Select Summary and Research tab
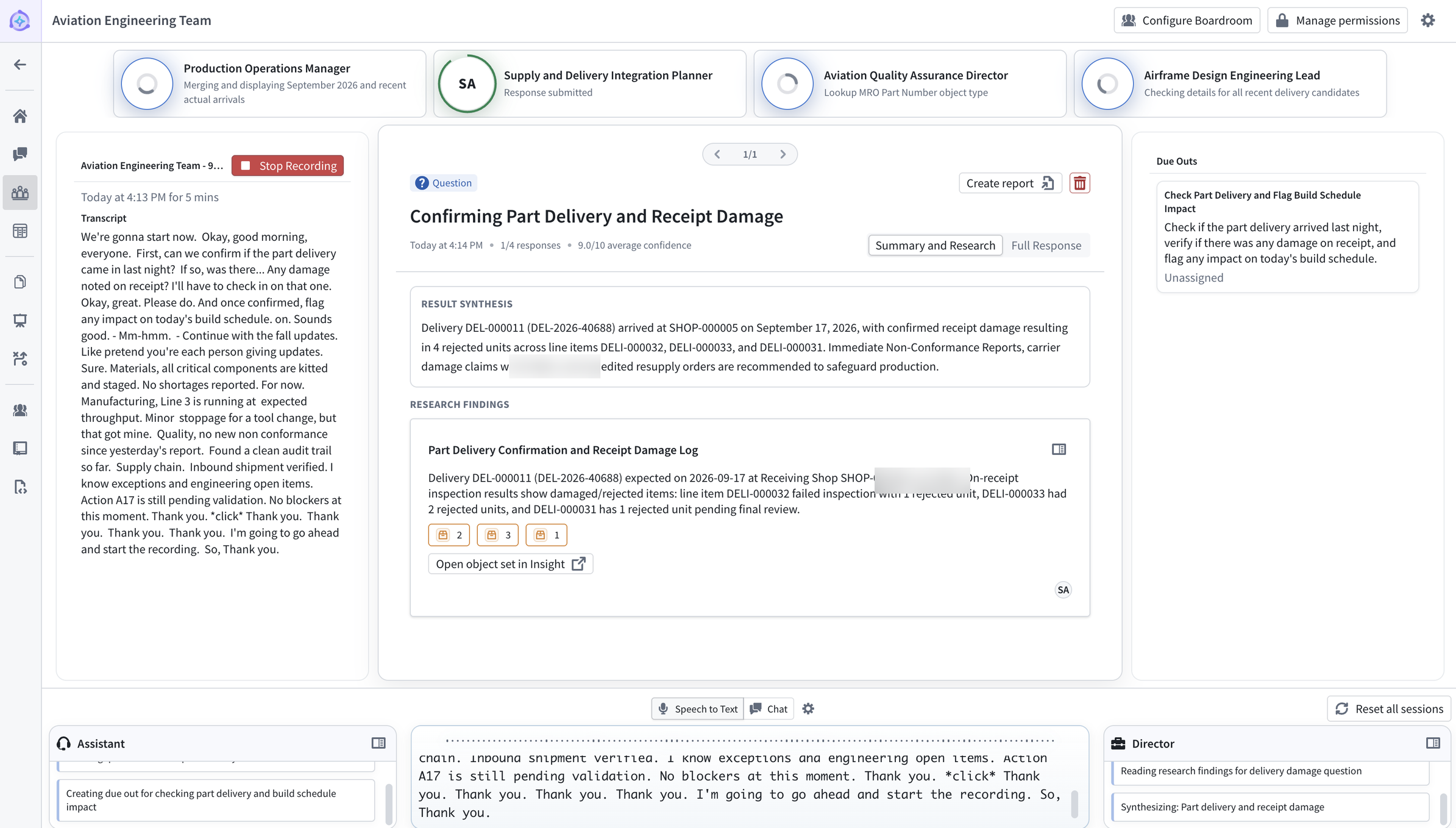The image size is (1456, 828). 935,245
